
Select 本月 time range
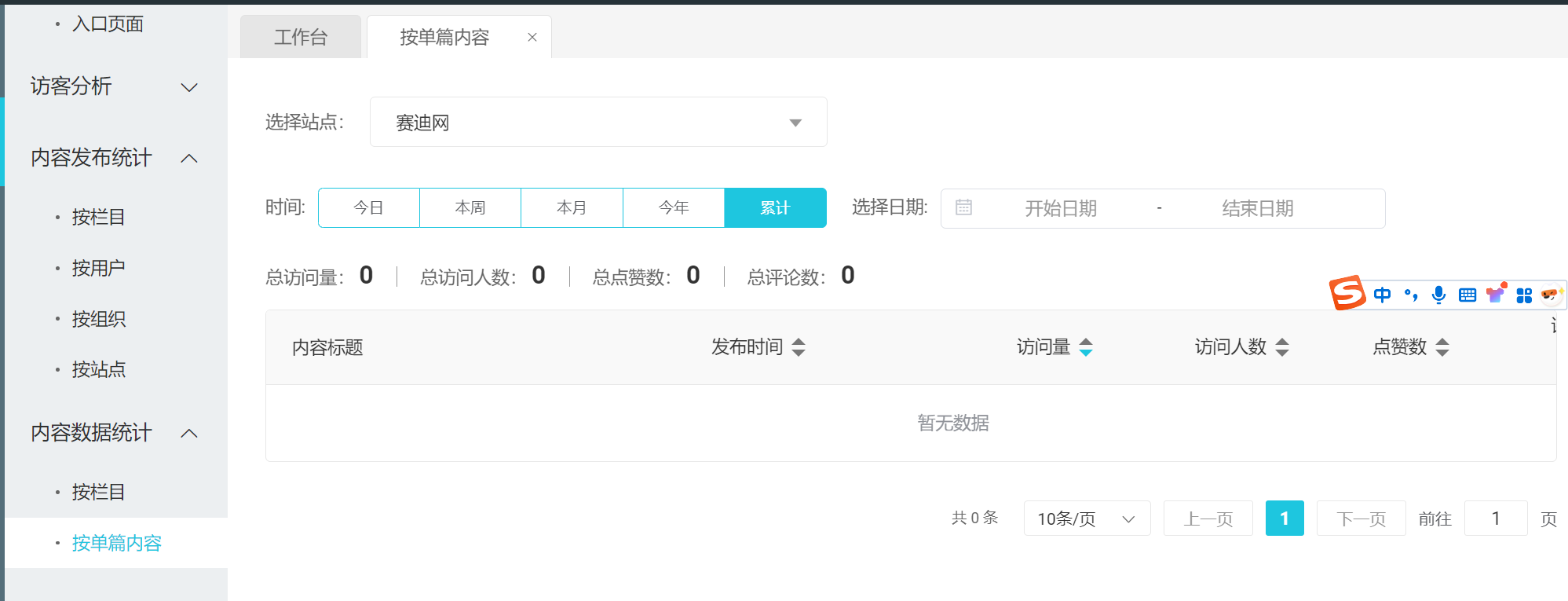pyautogui.click(x=572, y=207)
